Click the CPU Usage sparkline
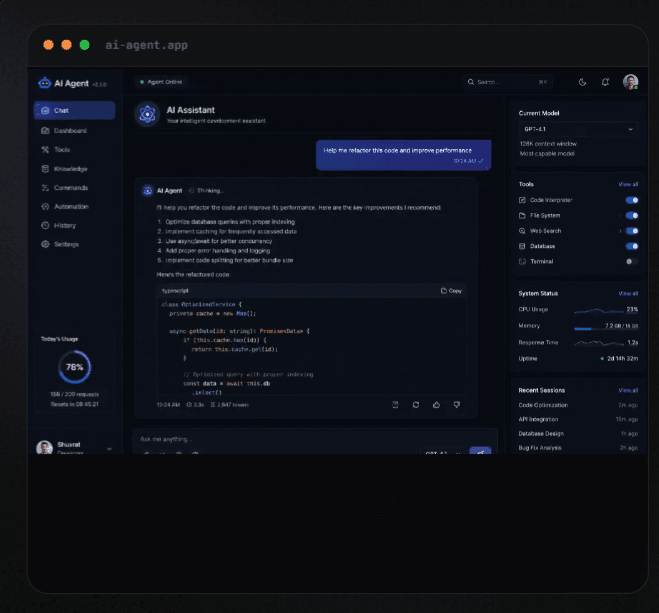Viewport: 659px width, 613px height. [x=599, y=311]
